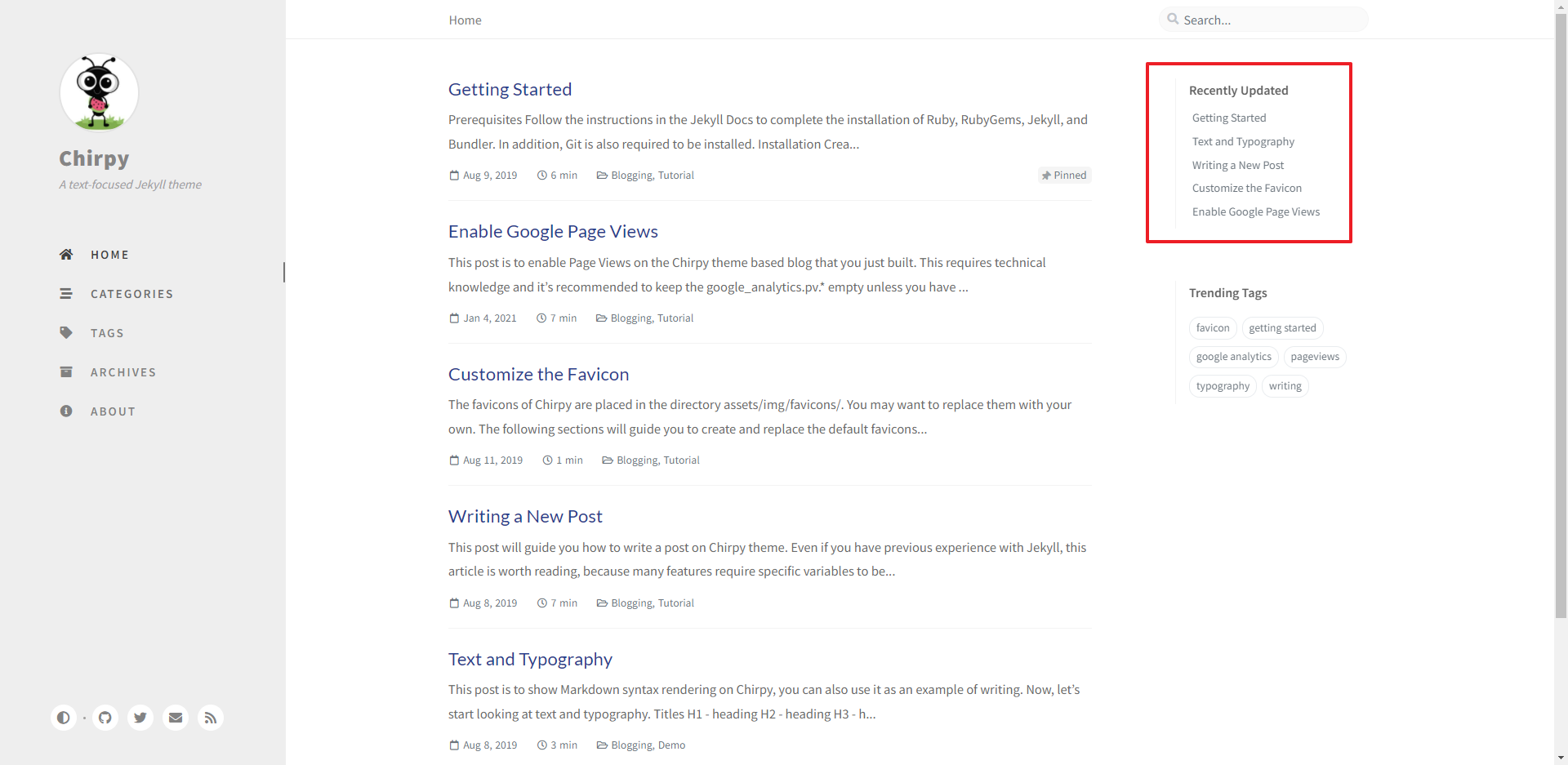Click the Search input field
The width and height of the screenshot is (1568, 765).
pos(1263,20)
